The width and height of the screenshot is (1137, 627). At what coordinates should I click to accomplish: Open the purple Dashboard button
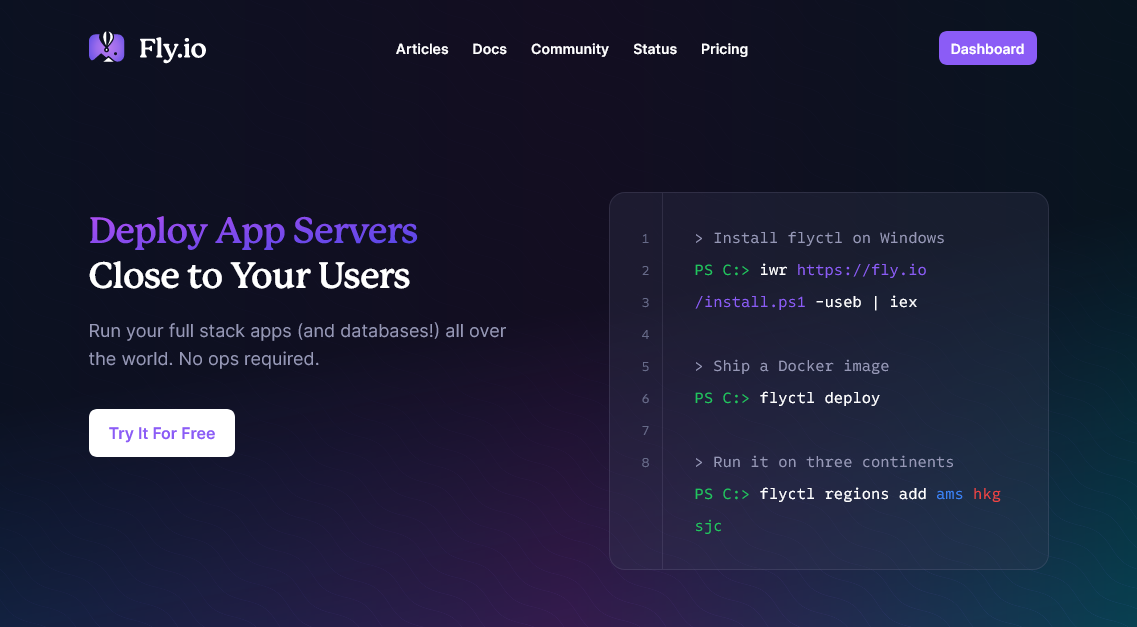[x=987, y=48]
